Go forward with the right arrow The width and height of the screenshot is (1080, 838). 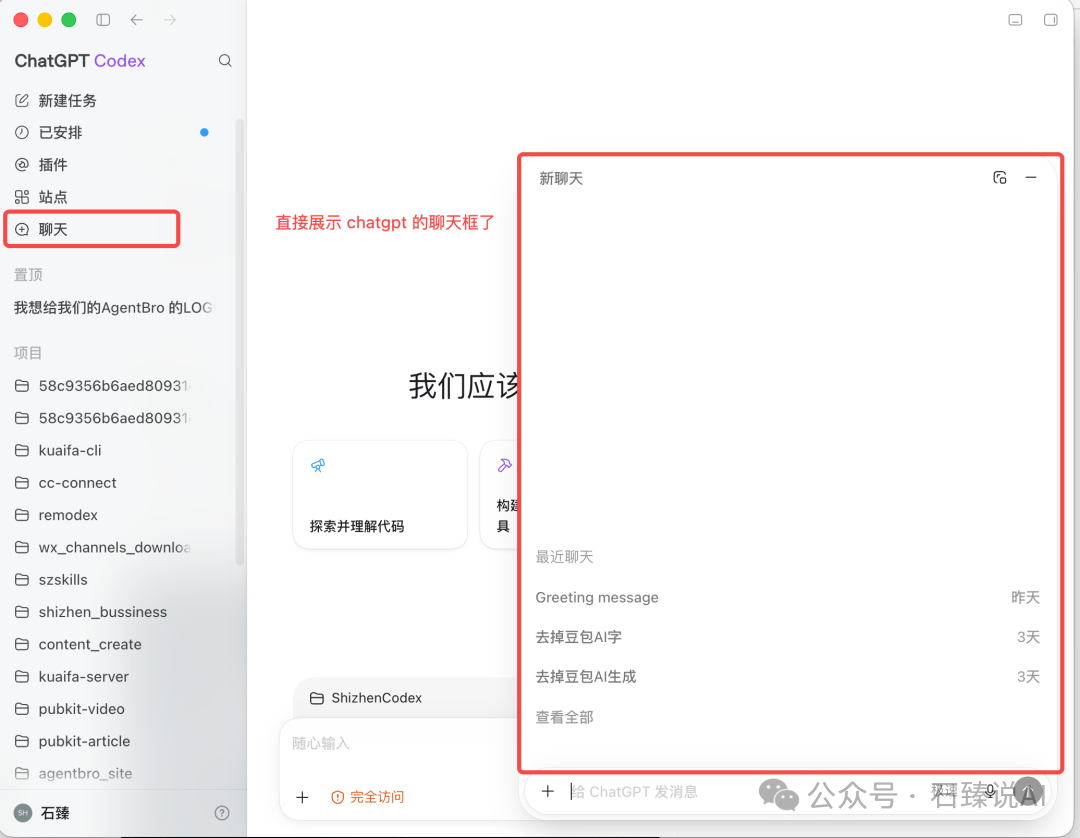[169, 20]
